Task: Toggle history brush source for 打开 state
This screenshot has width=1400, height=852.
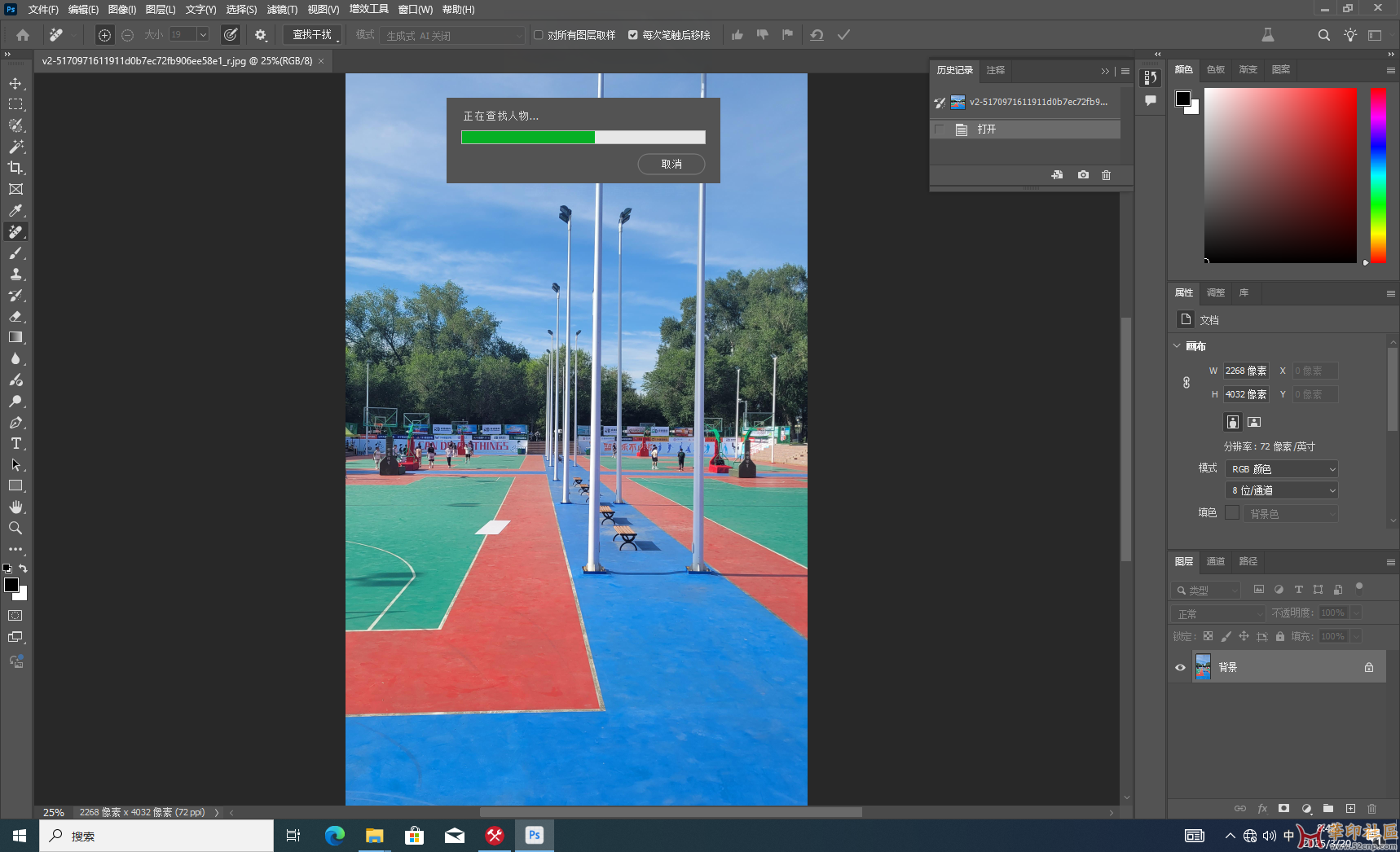Action: pos(940,130)
